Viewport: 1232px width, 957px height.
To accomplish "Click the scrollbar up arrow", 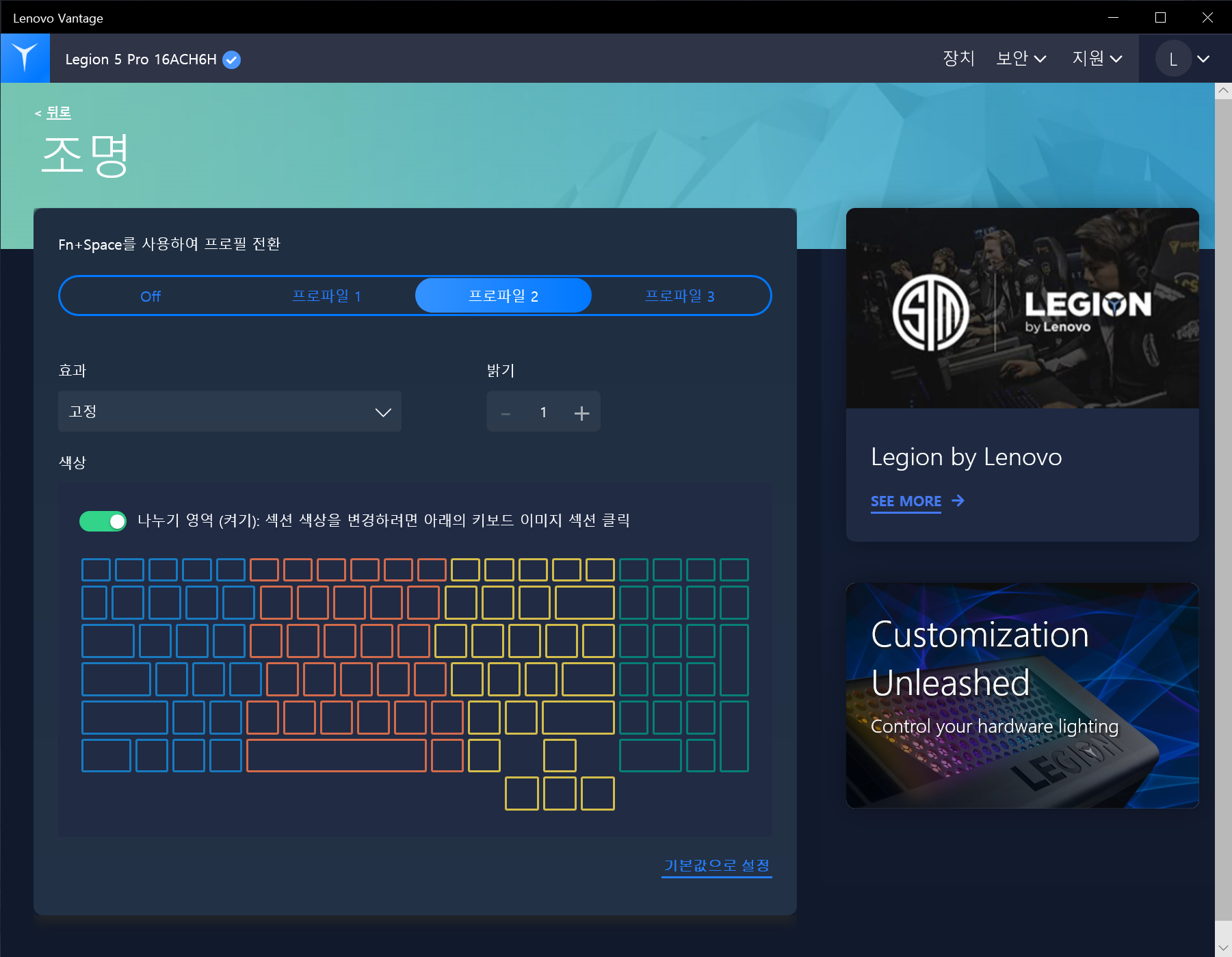I will point(1223,91).
